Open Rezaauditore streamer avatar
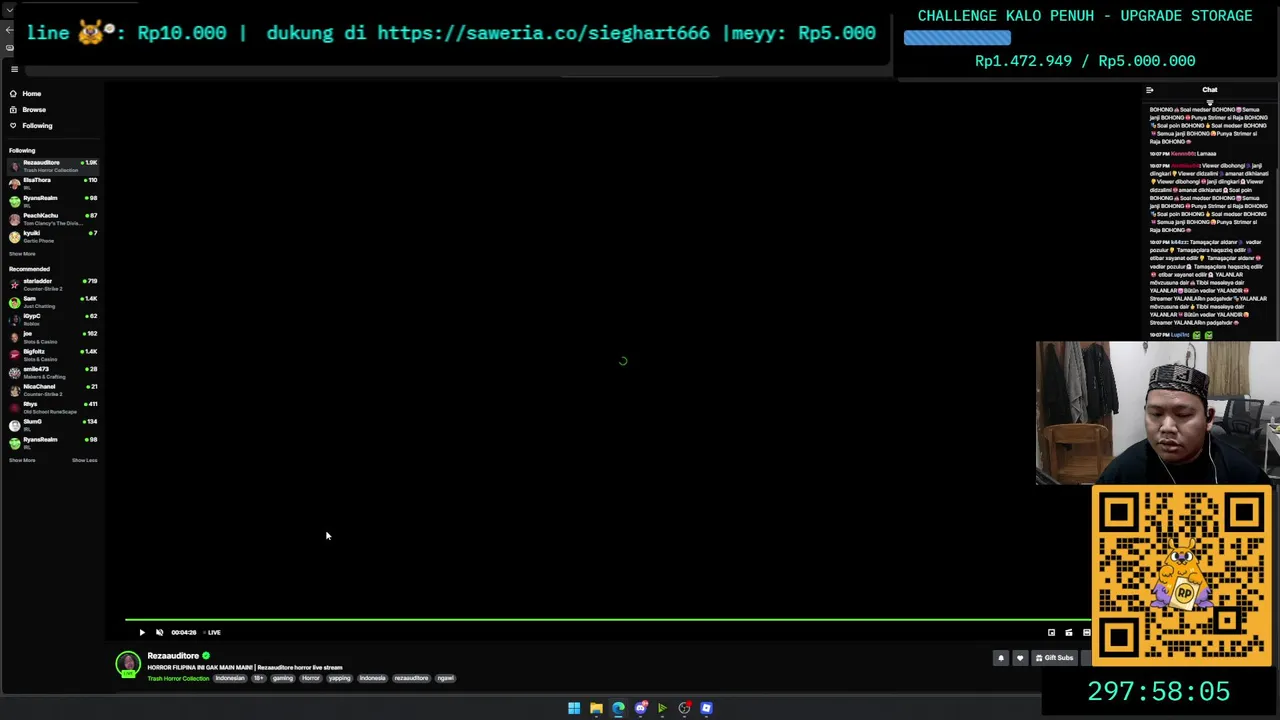 point(128,664)
